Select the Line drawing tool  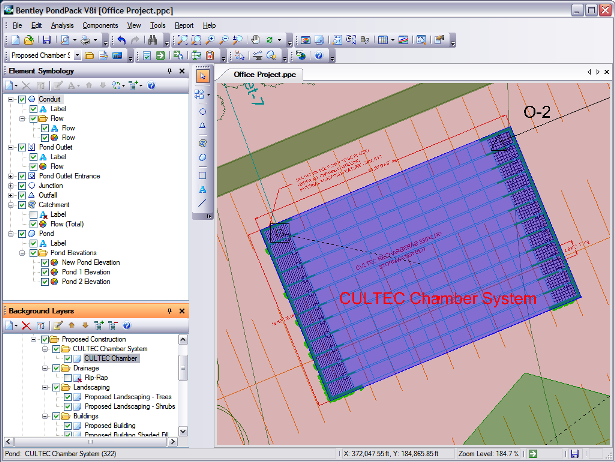coord(202,203)
